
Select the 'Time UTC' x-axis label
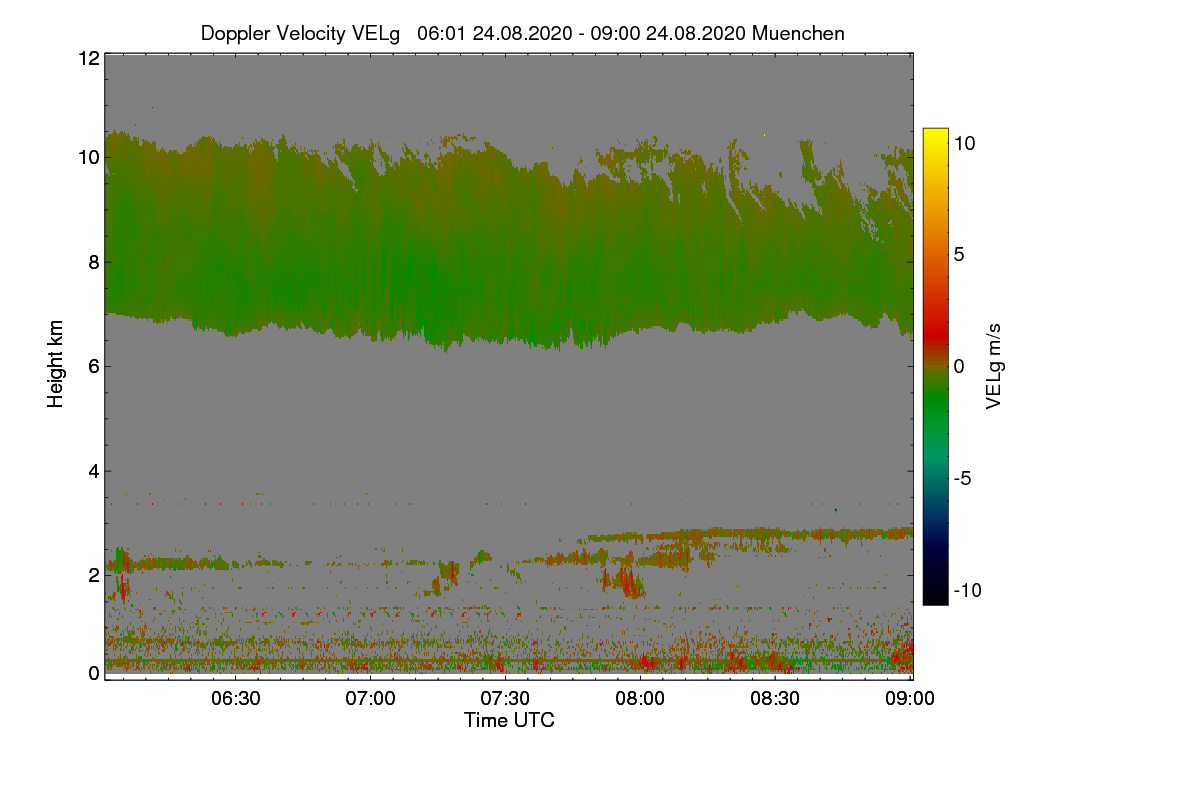click(509, 720)
